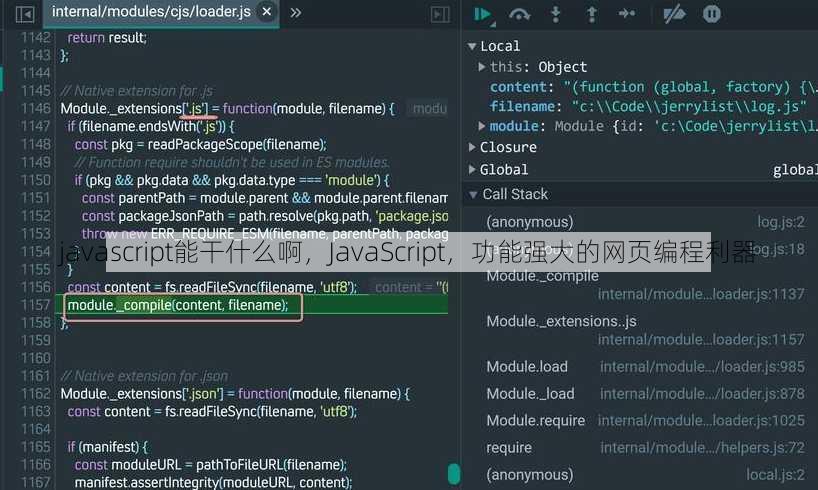Open local.js:2 source link
Screen dimensions: 818x490
[775, 475]
